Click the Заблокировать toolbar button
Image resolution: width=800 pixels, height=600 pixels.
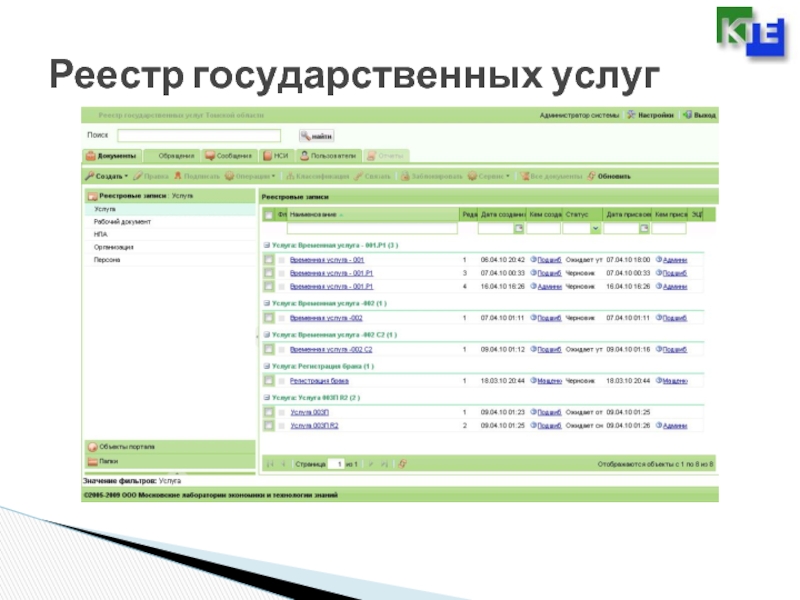pyautogui.click(x=431, y=176)
